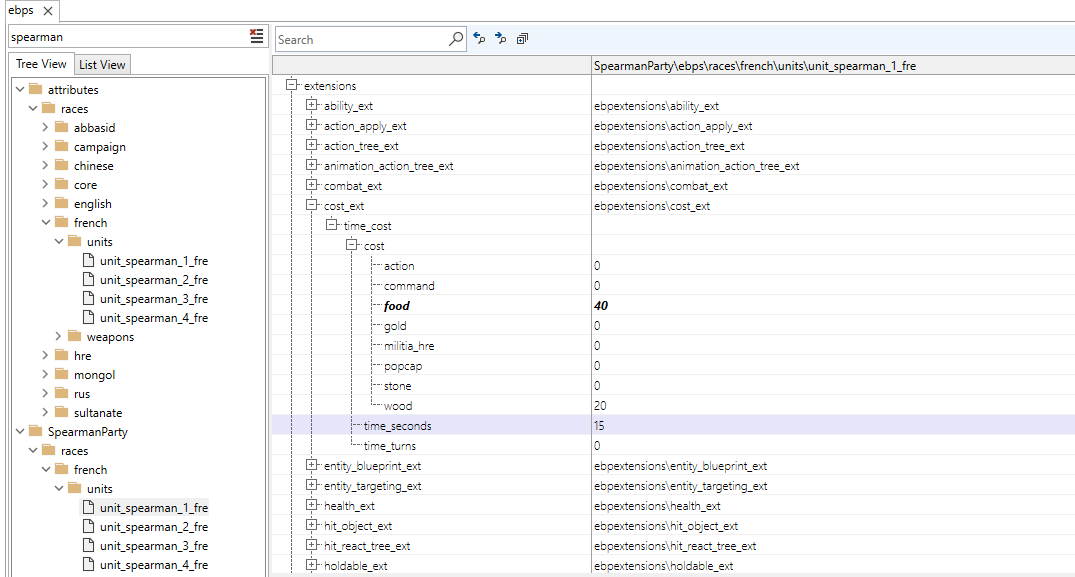The width and height of the screenshot is (1075, 577).
Task: Collapse the SpearmanParty root node
Action: coord(20,431)
